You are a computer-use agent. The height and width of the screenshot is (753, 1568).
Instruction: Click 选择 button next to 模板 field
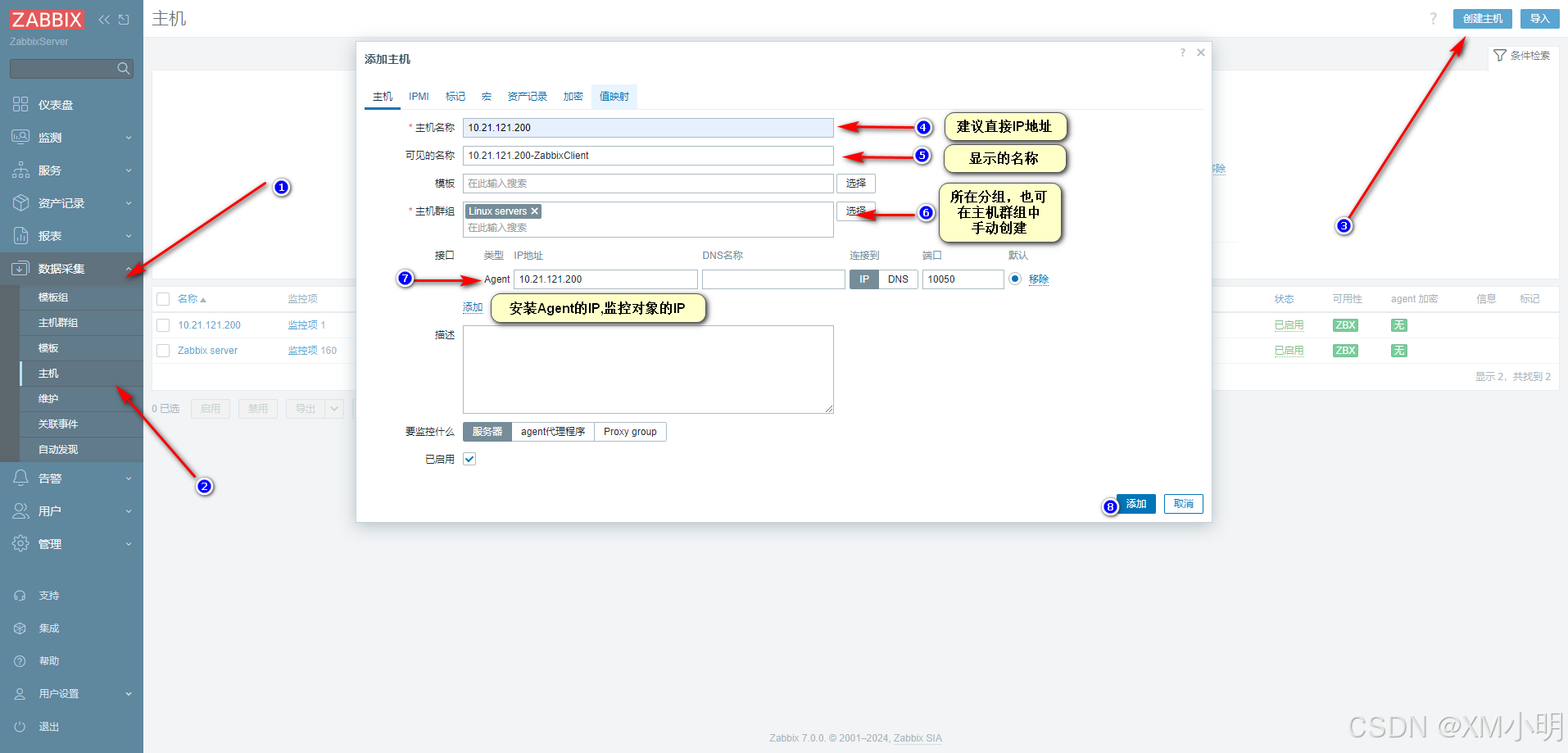(x=856, y=184)
